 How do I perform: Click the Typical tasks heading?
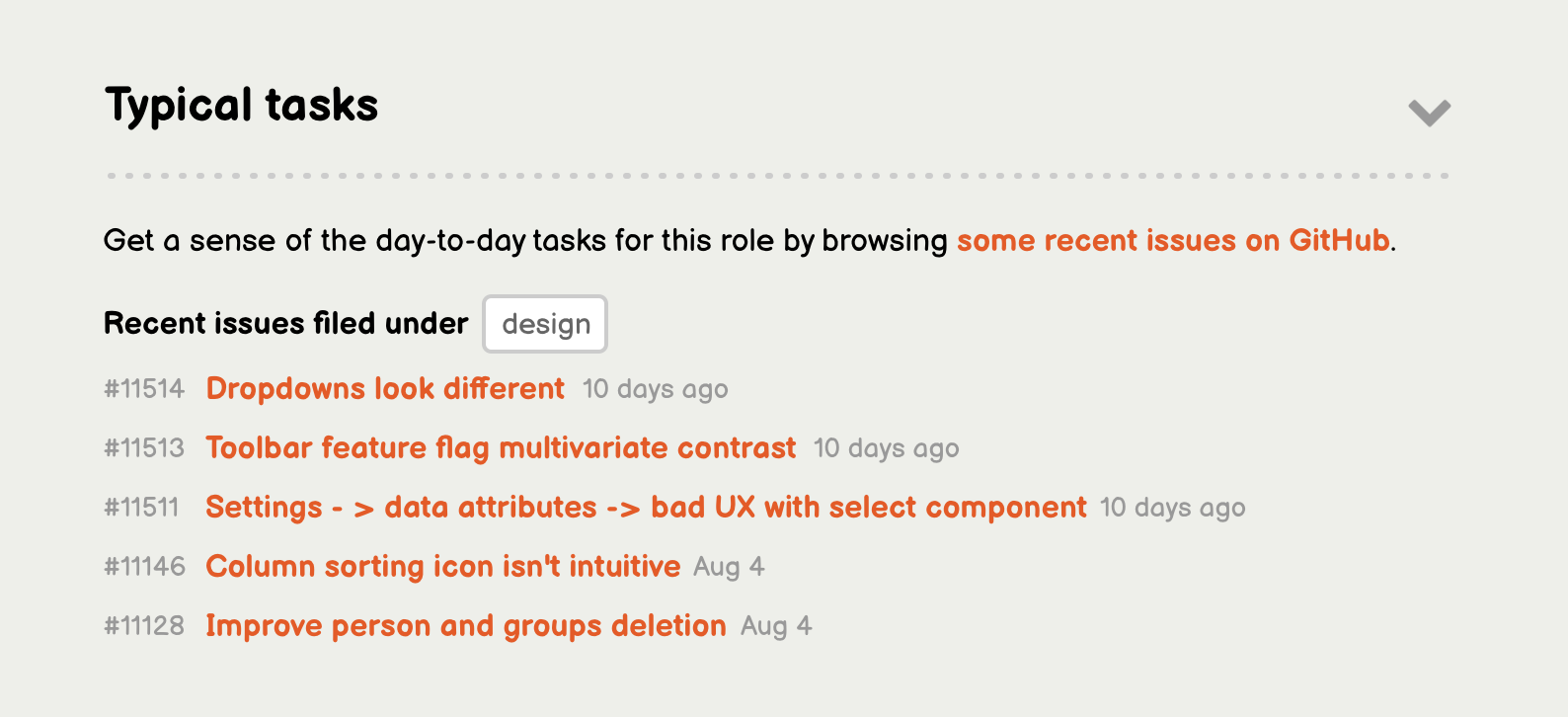241,106
